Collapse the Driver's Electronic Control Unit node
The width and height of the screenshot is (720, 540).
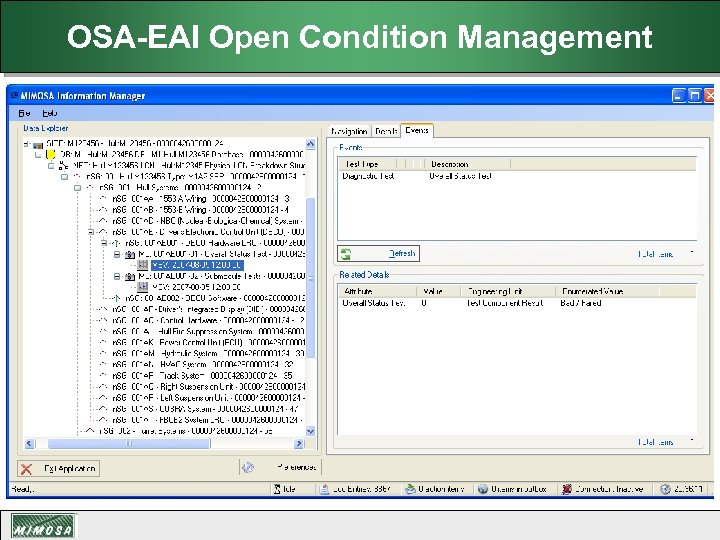(x=91, y=232)
